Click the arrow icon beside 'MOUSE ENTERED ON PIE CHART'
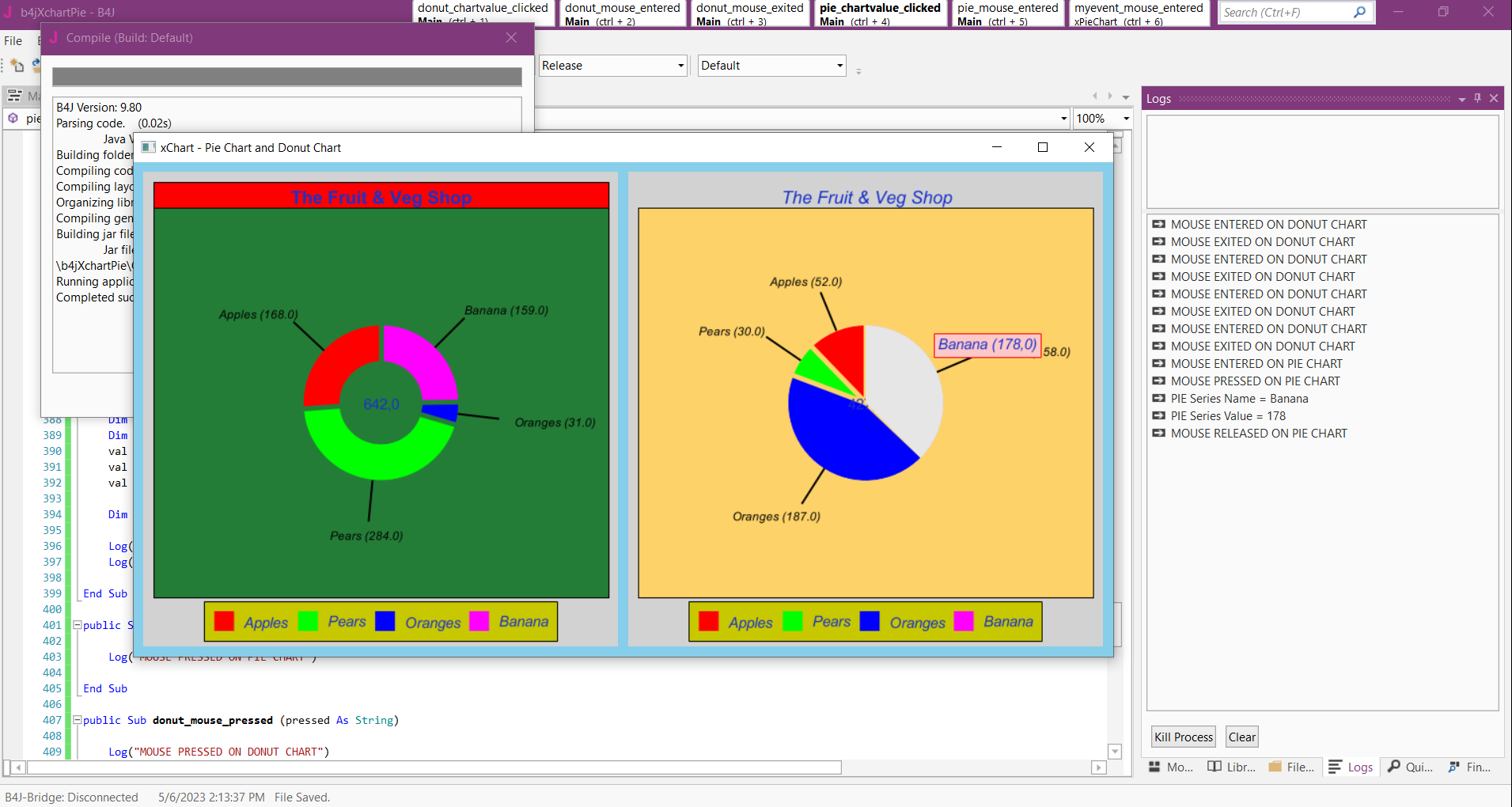Screen dimensions: 1512x807 1158,364
